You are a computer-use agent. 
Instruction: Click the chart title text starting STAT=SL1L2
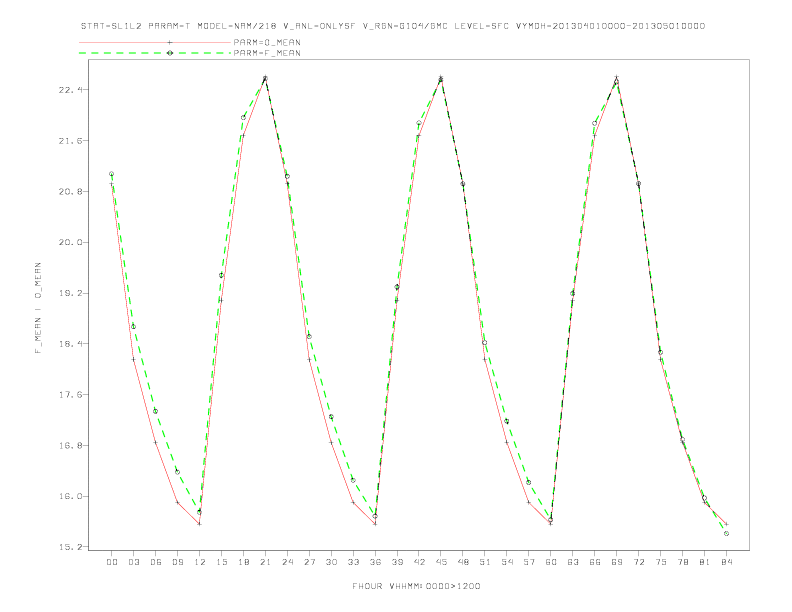coord(393,26)
